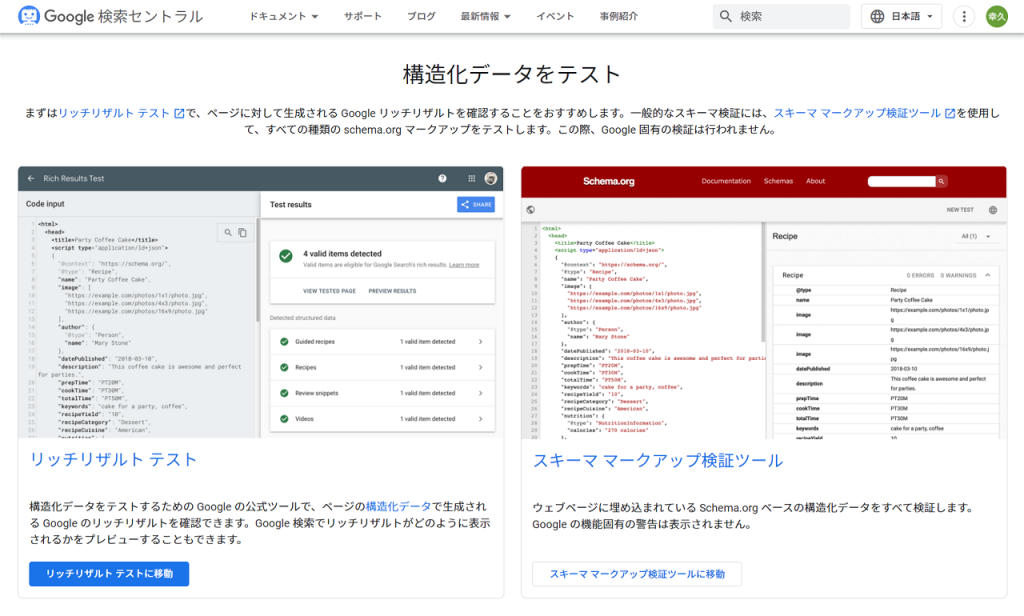This screenshot has height=616, width=1024.
Task: Click the スキーマ マークアップ検証ツールに移動 button
Action: (x=637, y=574)
